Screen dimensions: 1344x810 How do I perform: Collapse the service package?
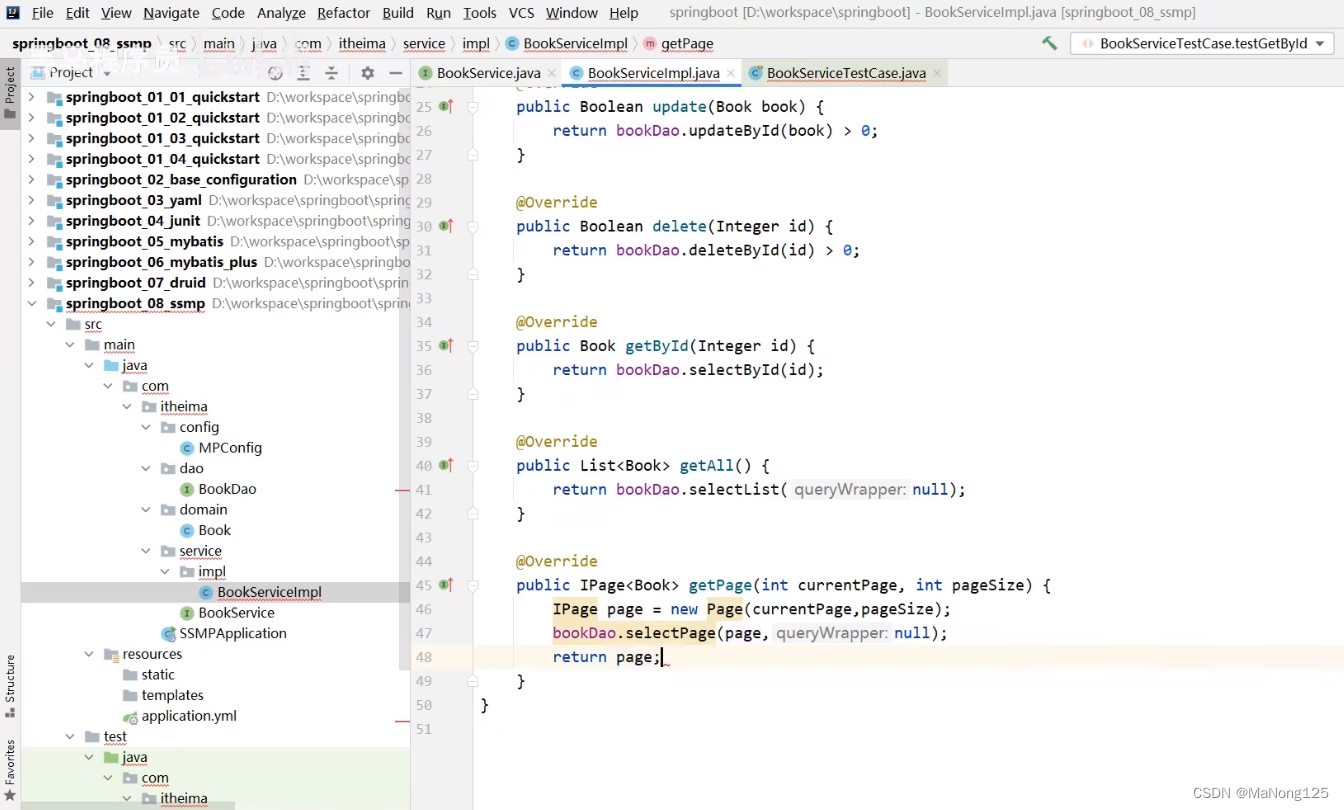click(x=146, y=551)
